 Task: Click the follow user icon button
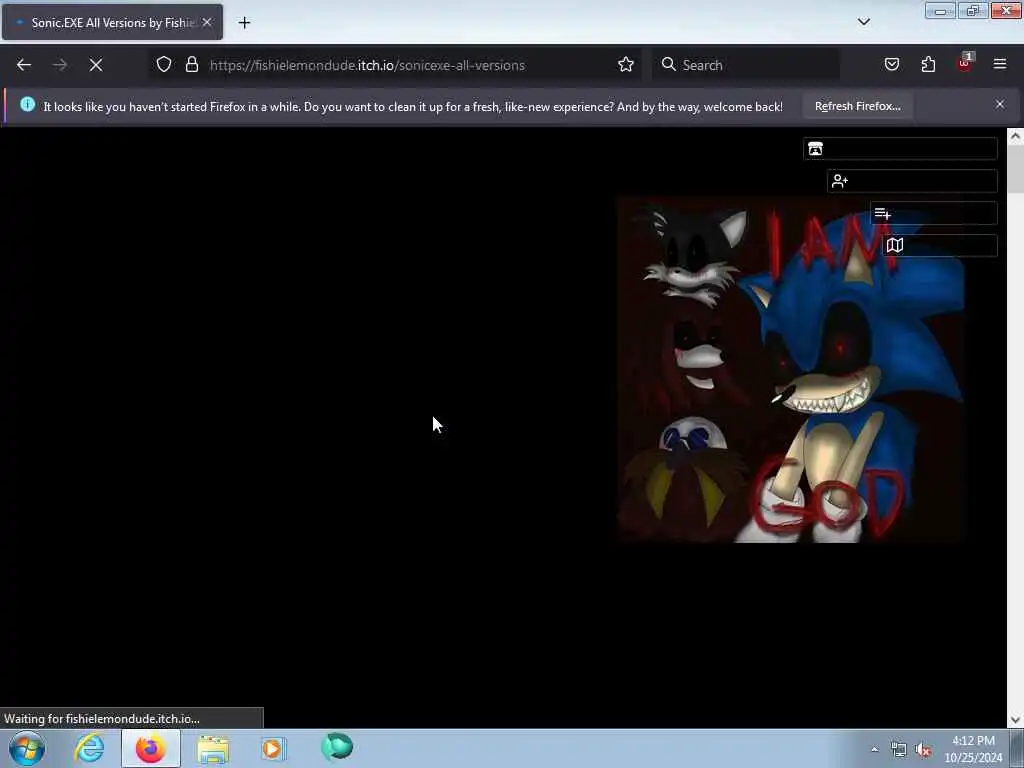912,181
